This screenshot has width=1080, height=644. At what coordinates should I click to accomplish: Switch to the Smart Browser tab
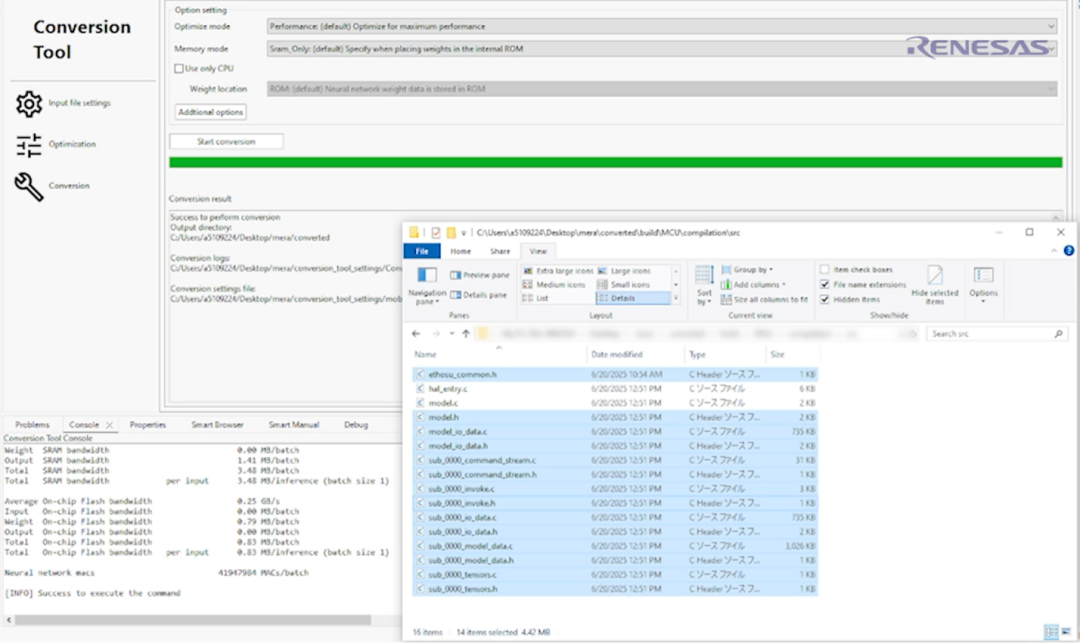click(x=218, y=425)
